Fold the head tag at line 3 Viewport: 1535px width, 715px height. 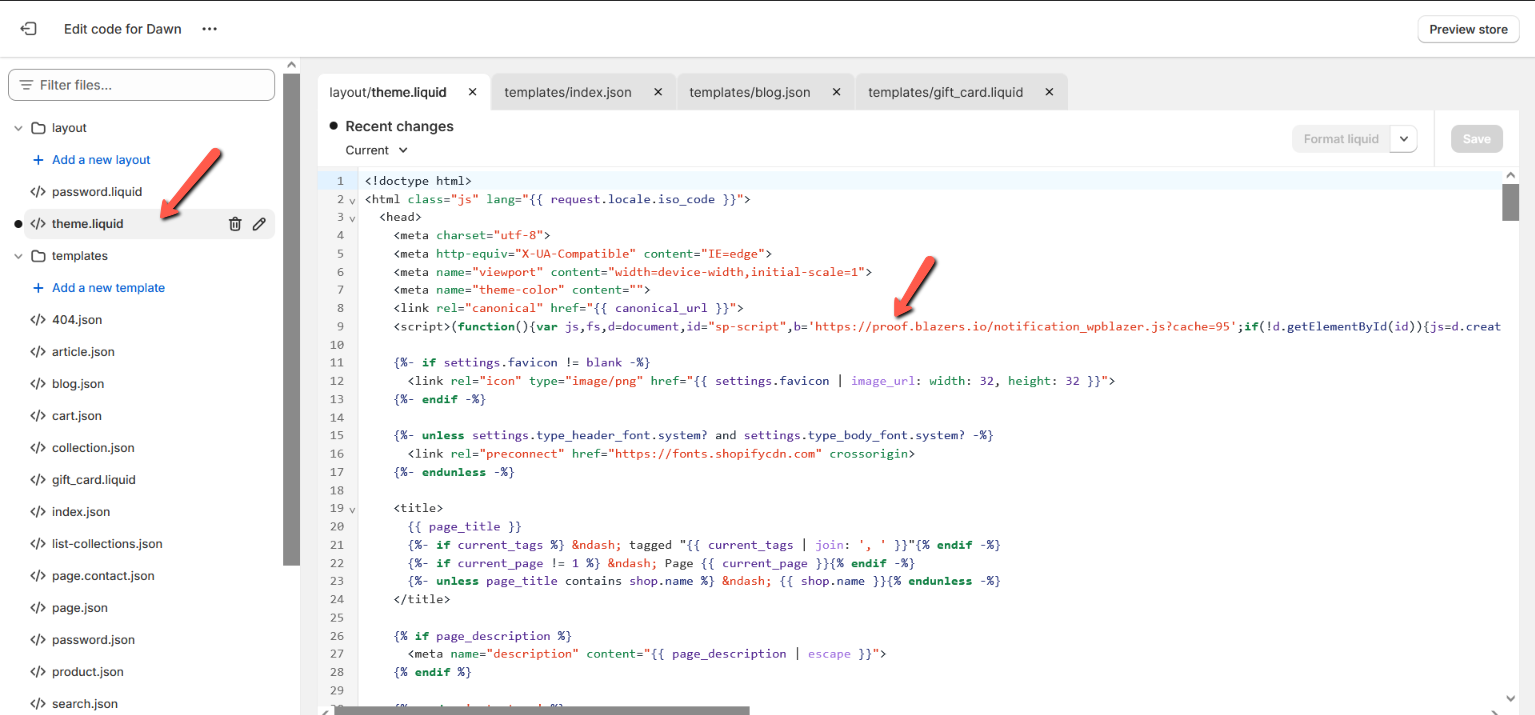353,218
